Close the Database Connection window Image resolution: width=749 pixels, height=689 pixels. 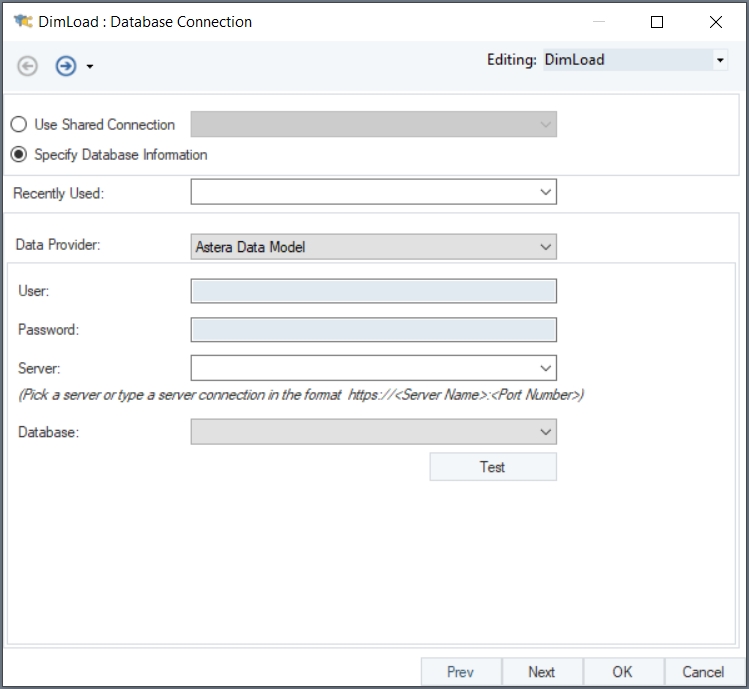(716, 22)
